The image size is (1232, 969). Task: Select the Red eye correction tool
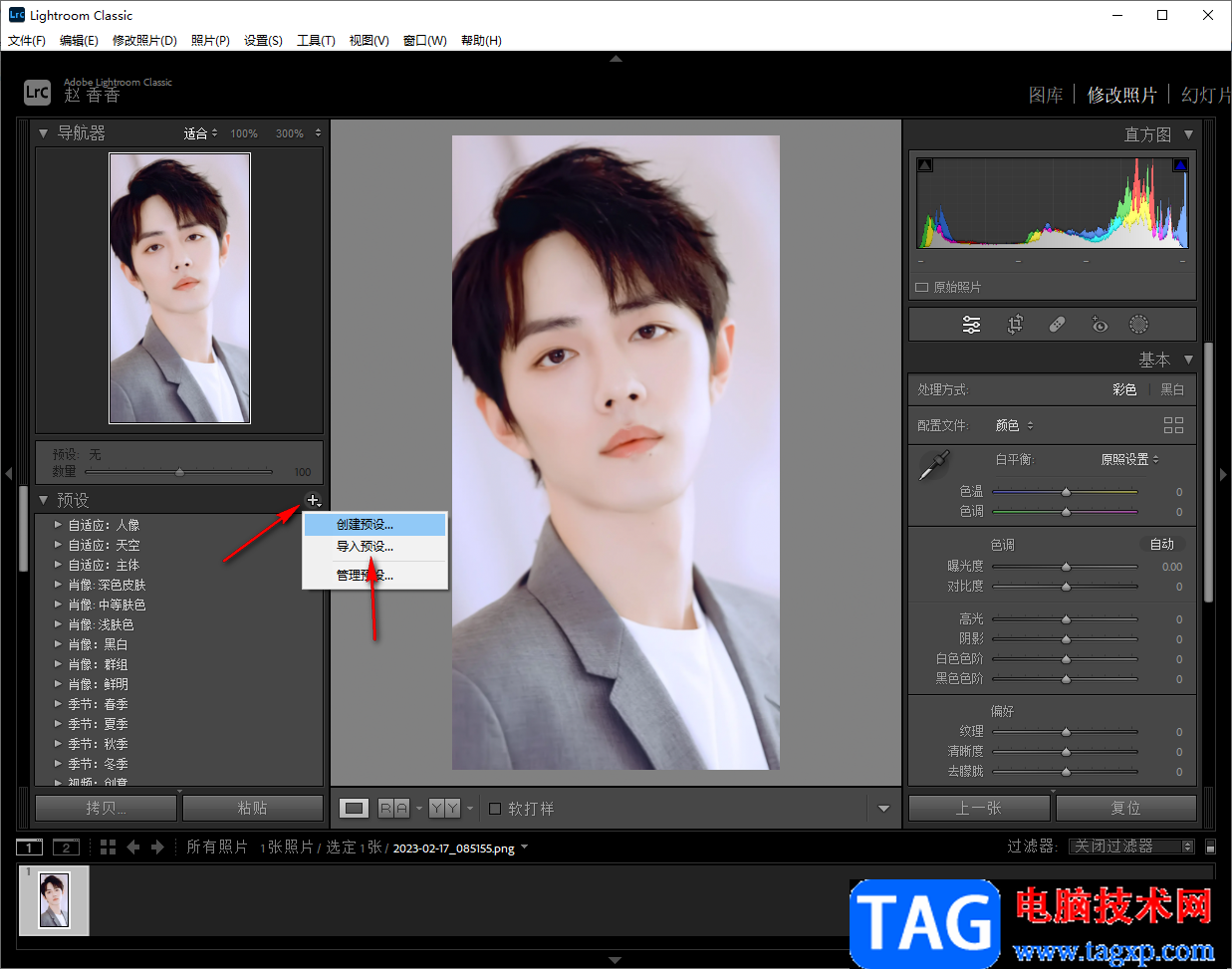click(1099, 325)
